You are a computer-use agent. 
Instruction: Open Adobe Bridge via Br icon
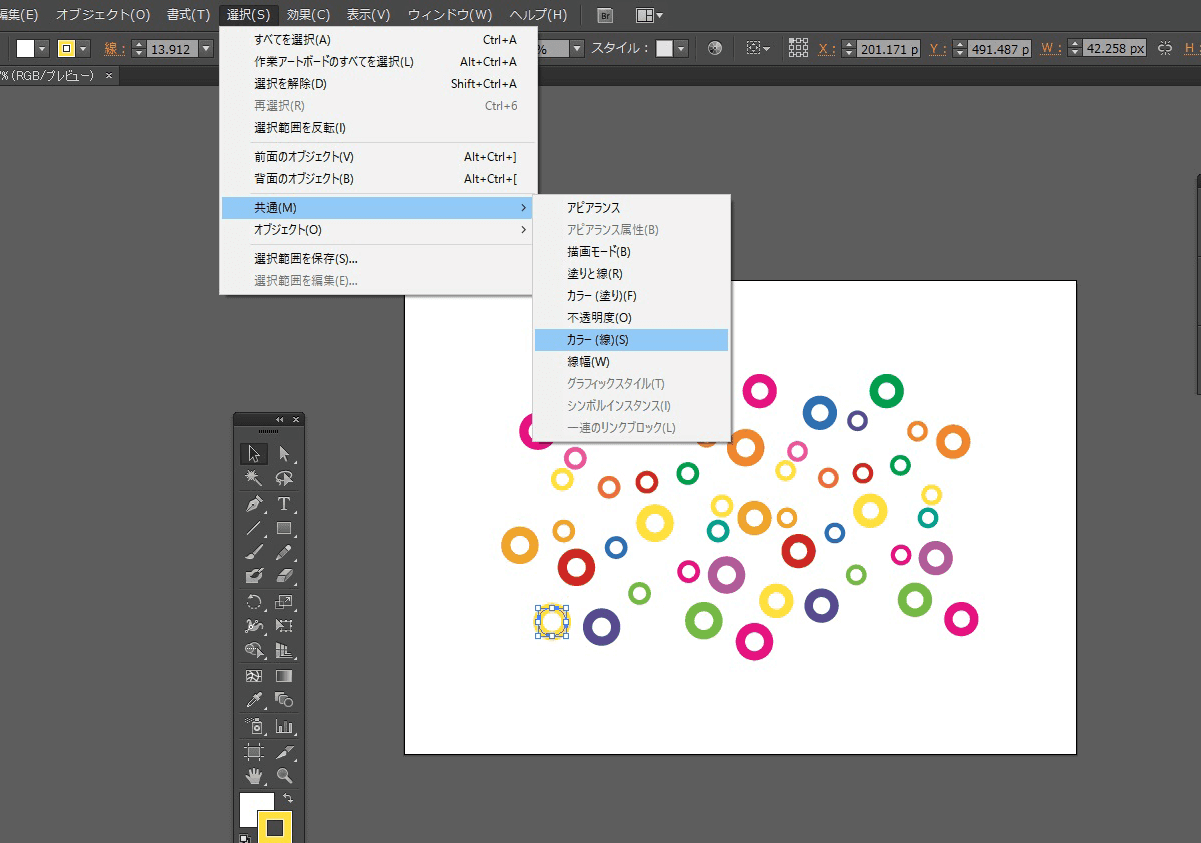[604, 15]
